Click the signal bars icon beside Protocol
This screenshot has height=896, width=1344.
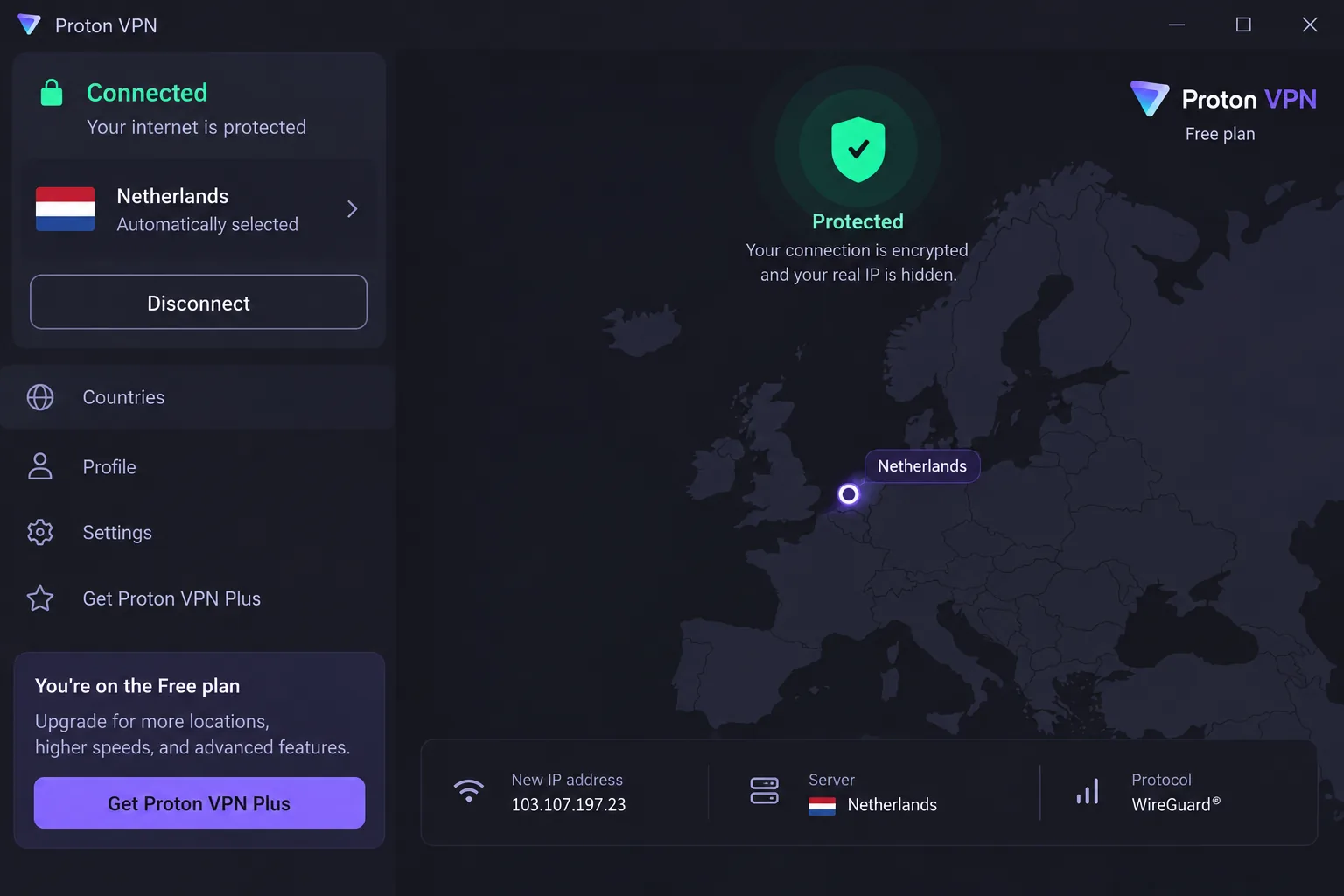point(1088,791)
